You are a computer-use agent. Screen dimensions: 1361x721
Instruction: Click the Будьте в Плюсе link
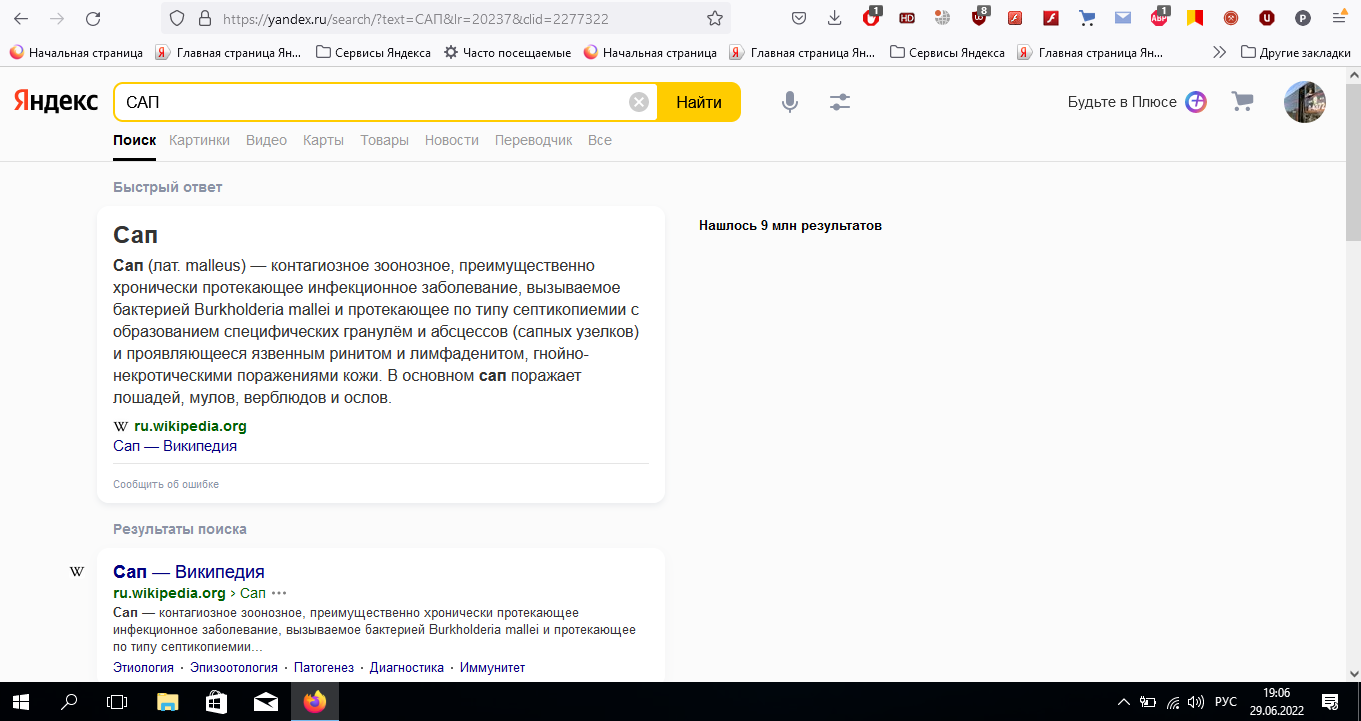pos(1137,102)
